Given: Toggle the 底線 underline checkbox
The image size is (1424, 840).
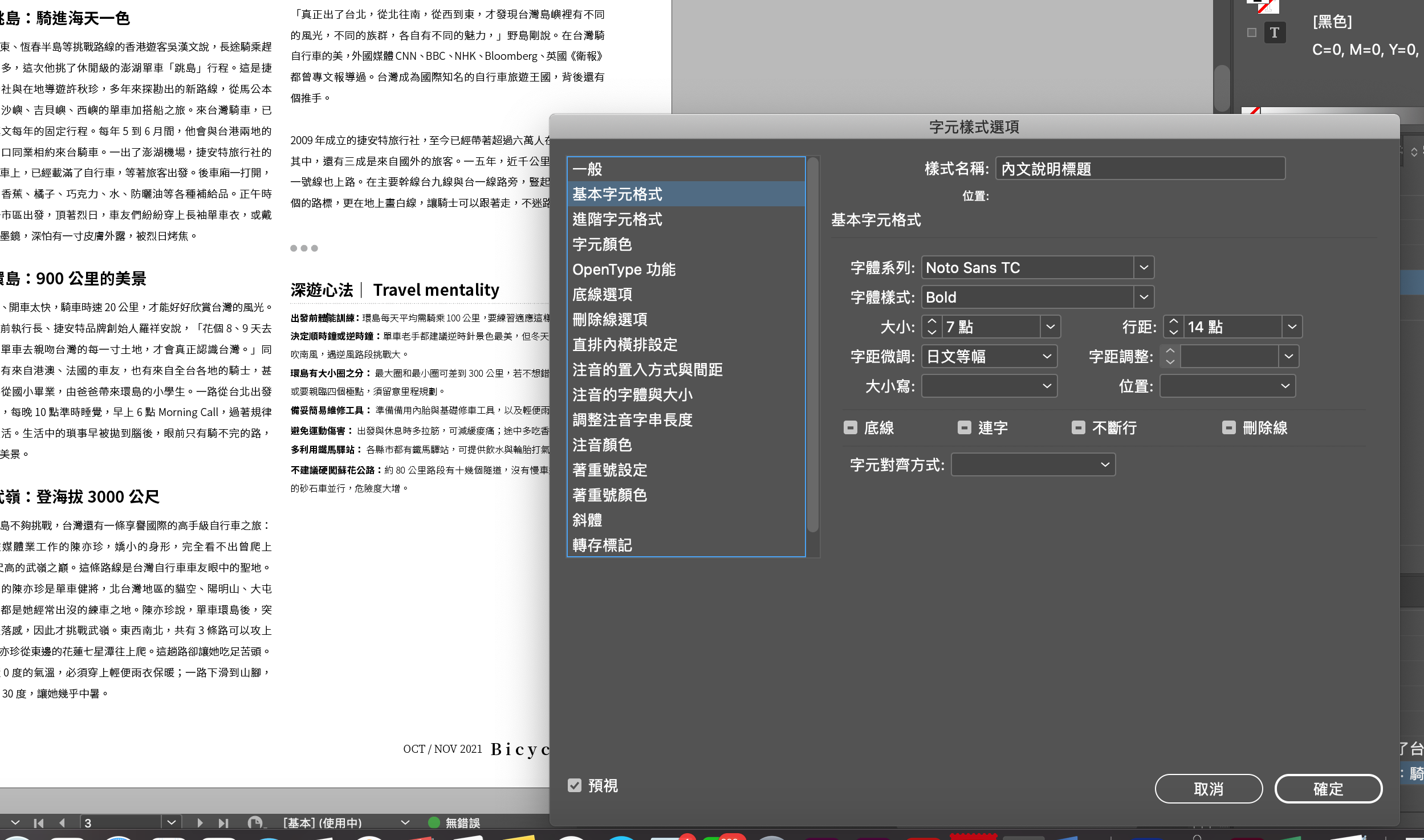Looking at the screenshot, I should [x=850, y=427].
